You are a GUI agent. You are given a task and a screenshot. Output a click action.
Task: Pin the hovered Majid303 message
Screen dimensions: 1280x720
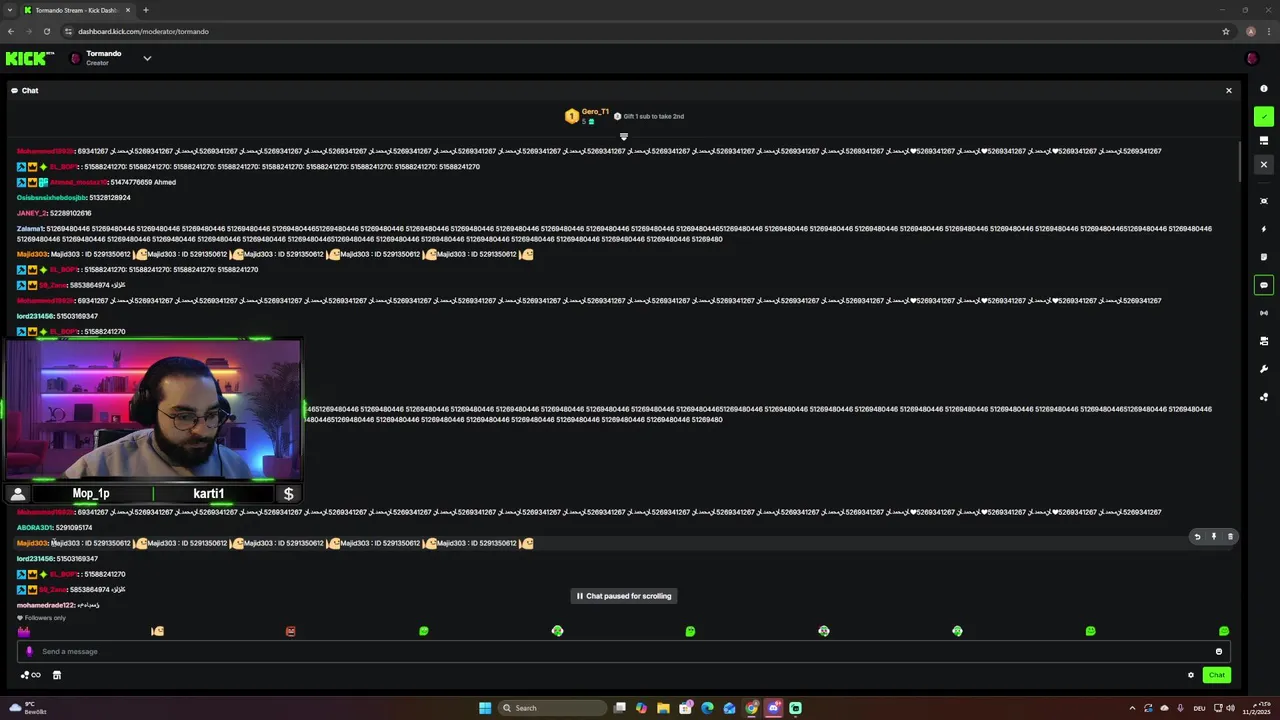tap(1214, 537)
